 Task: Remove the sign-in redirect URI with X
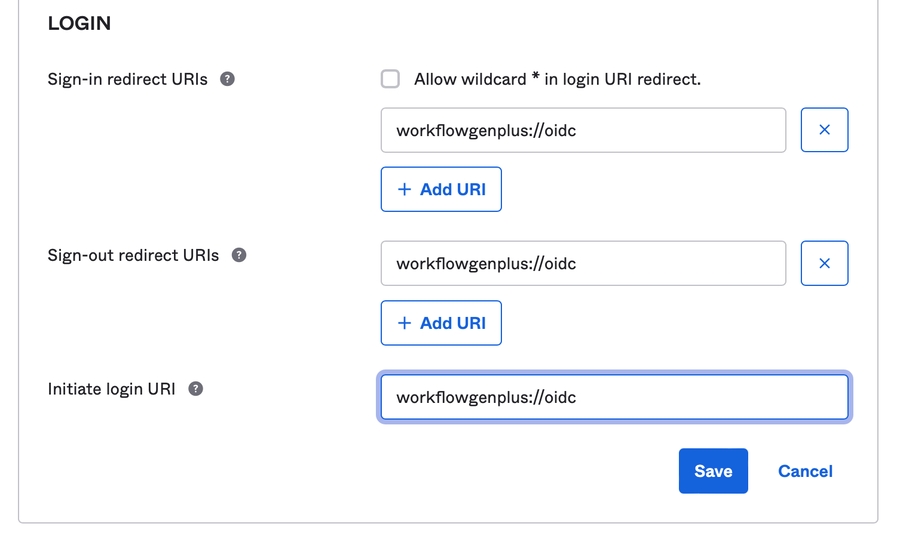pyautogui.click(x=824, y=130)
